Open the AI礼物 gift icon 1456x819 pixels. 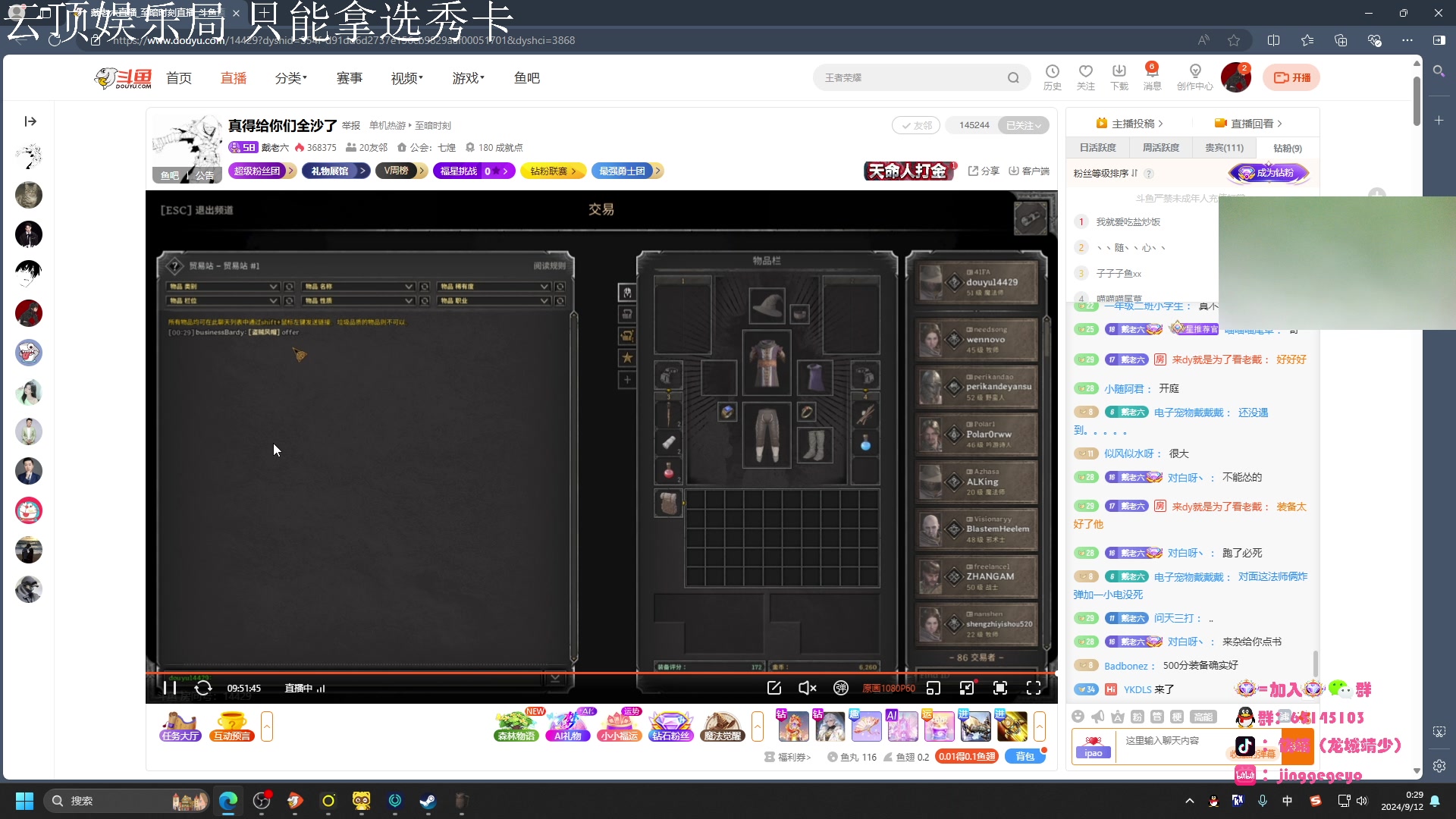(x=568, y=726)
